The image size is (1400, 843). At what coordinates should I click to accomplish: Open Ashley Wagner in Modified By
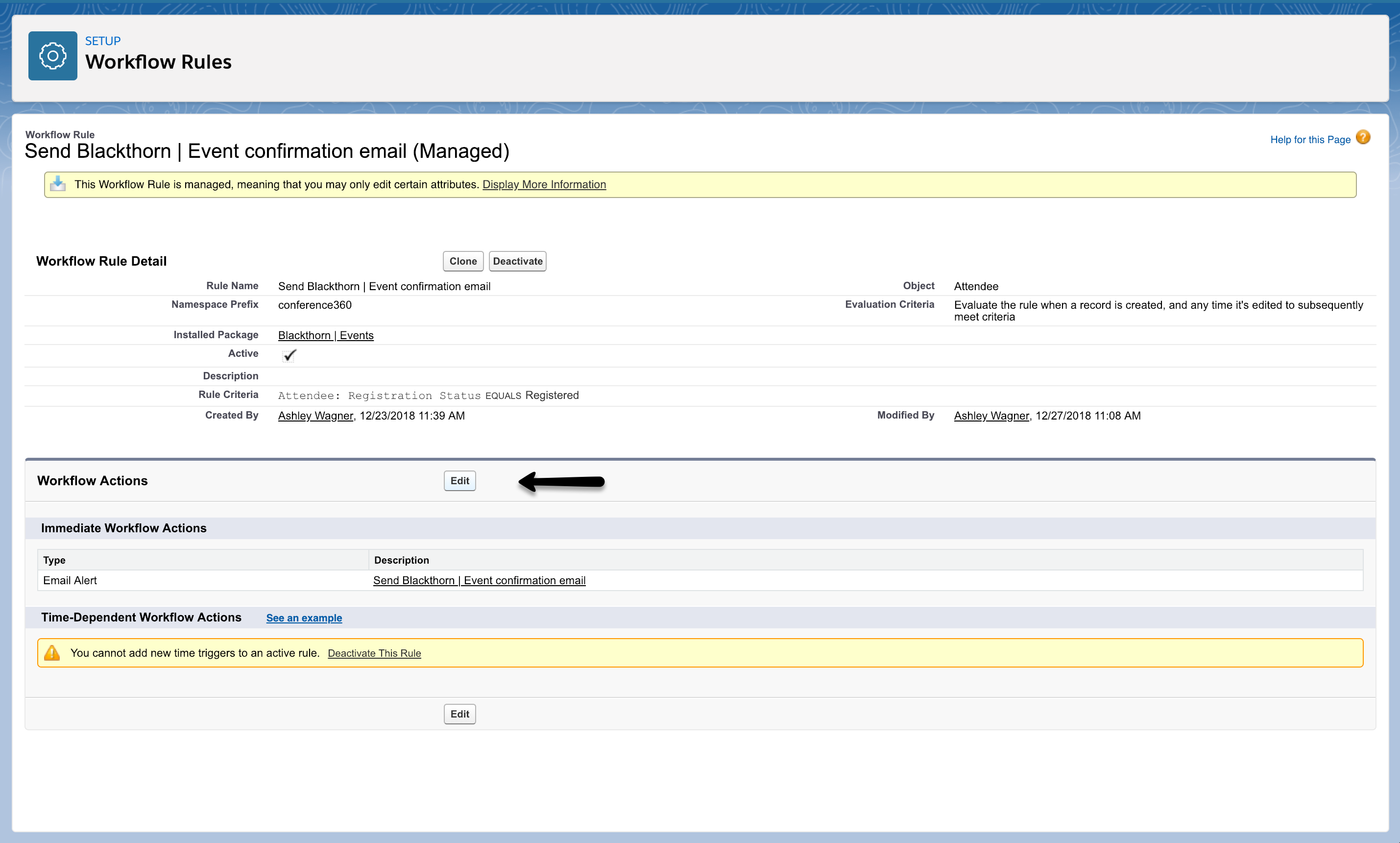click(x=990, y=416)
